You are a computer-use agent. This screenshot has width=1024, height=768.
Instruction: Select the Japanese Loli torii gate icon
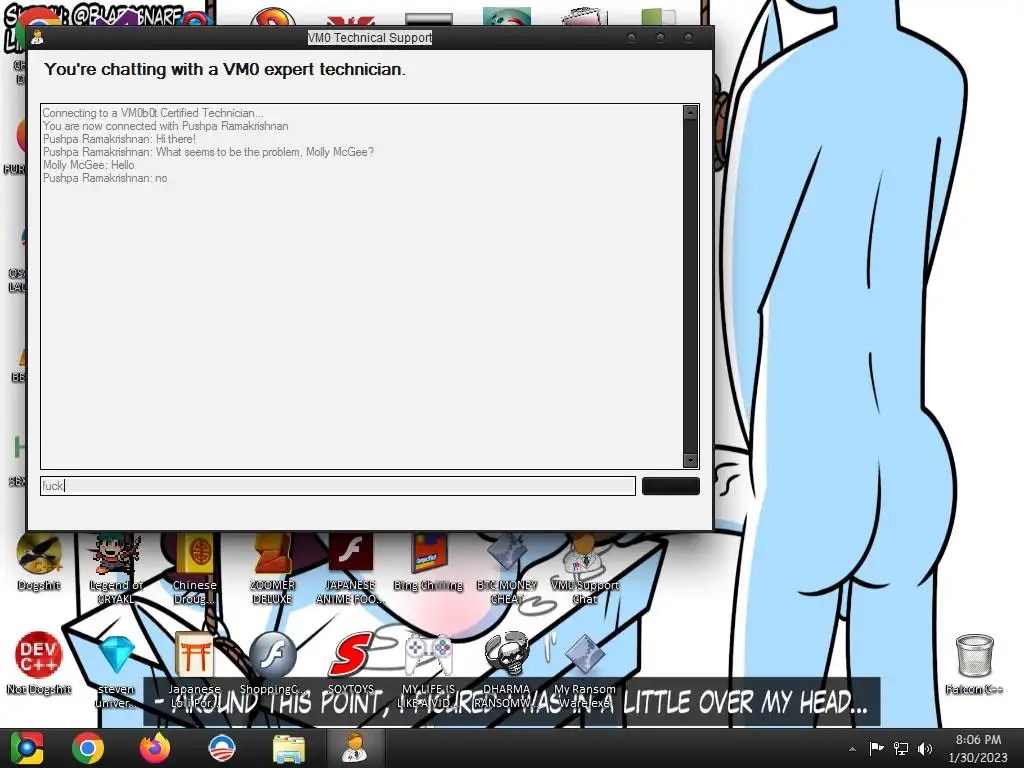click(195, 669)
